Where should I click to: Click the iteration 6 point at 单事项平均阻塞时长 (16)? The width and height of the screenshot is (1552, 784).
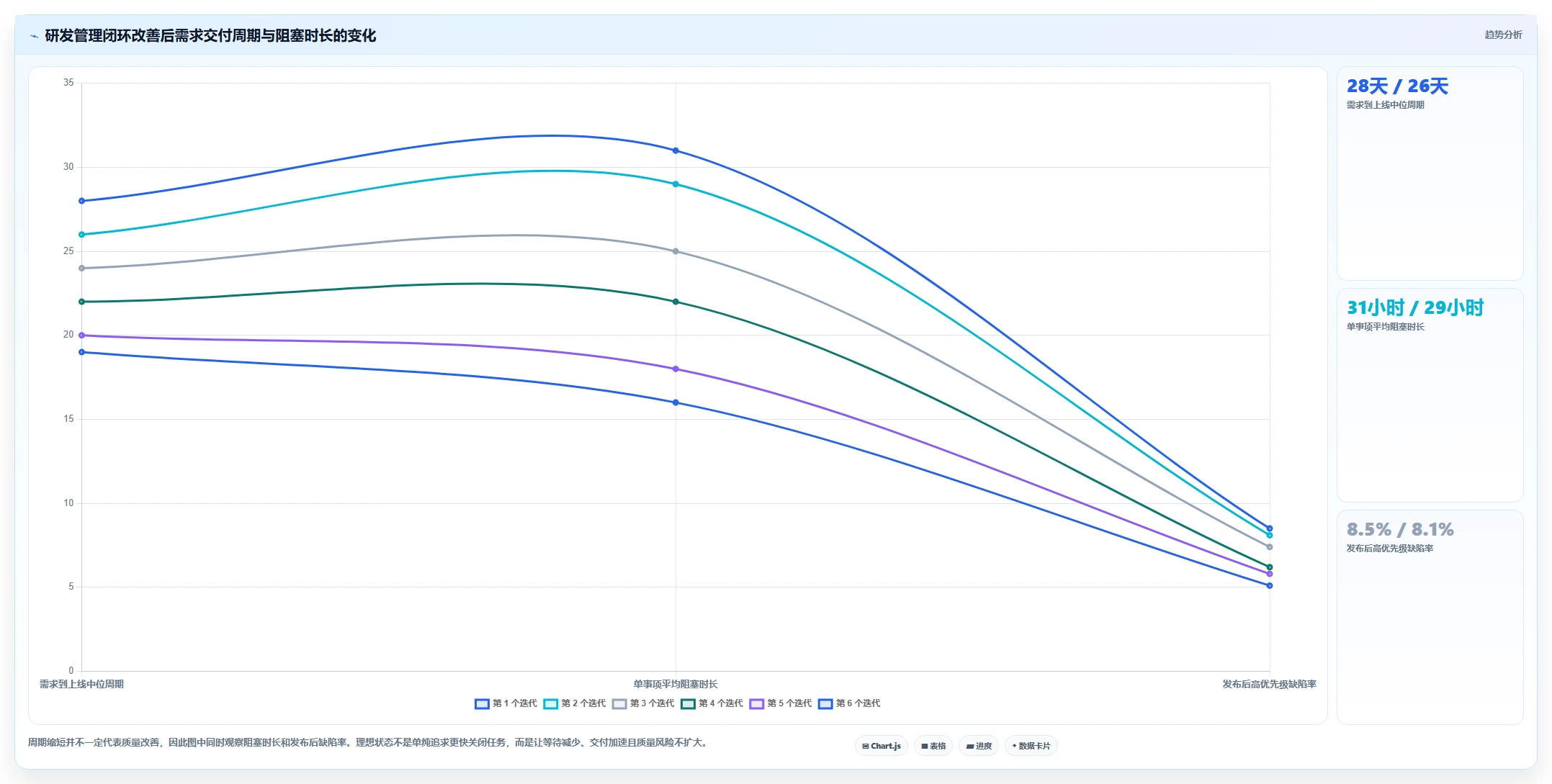coord(676,402)
